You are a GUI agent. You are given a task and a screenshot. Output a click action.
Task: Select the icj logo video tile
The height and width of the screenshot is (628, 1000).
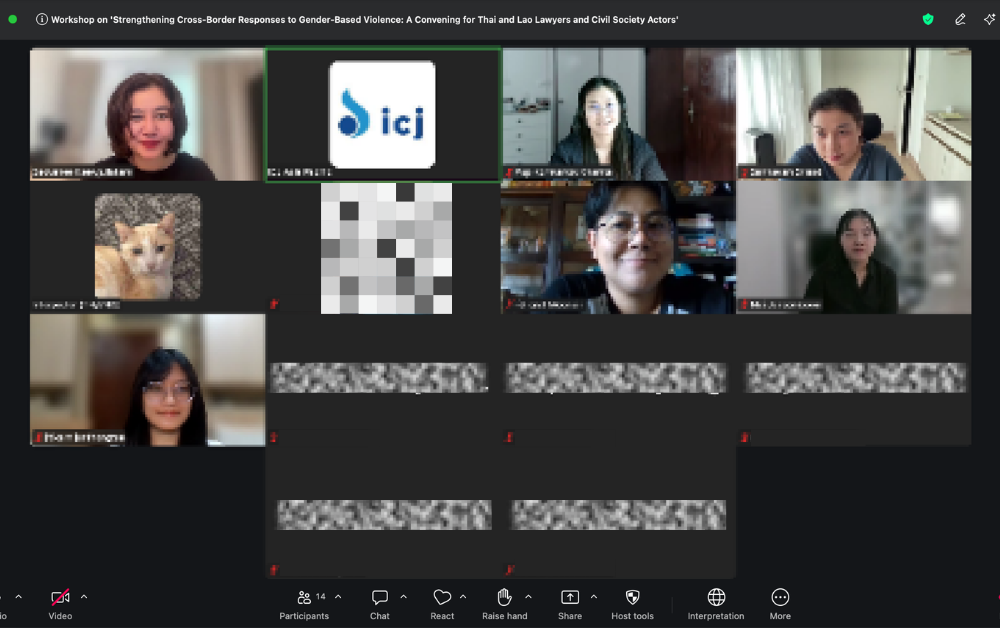383,115
